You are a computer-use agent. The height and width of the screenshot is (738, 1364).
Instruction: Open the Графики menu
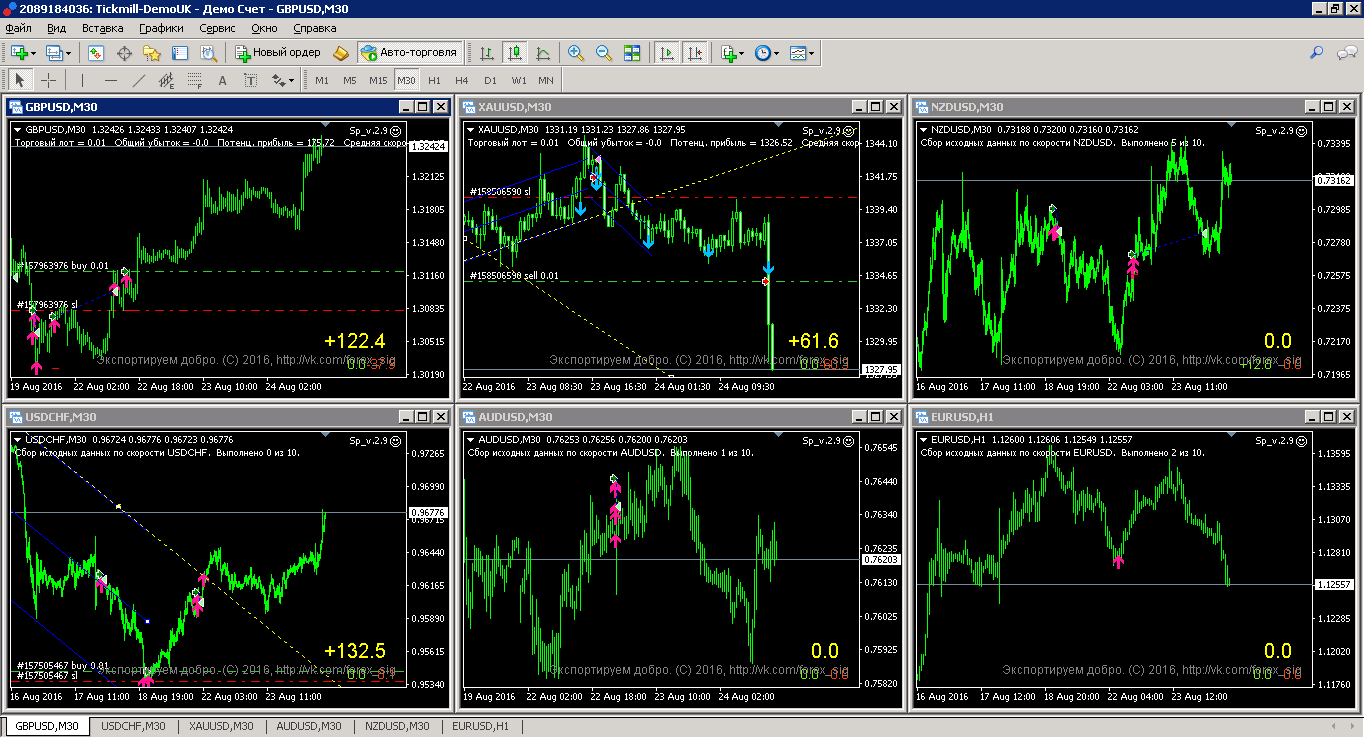pos(161,28)
